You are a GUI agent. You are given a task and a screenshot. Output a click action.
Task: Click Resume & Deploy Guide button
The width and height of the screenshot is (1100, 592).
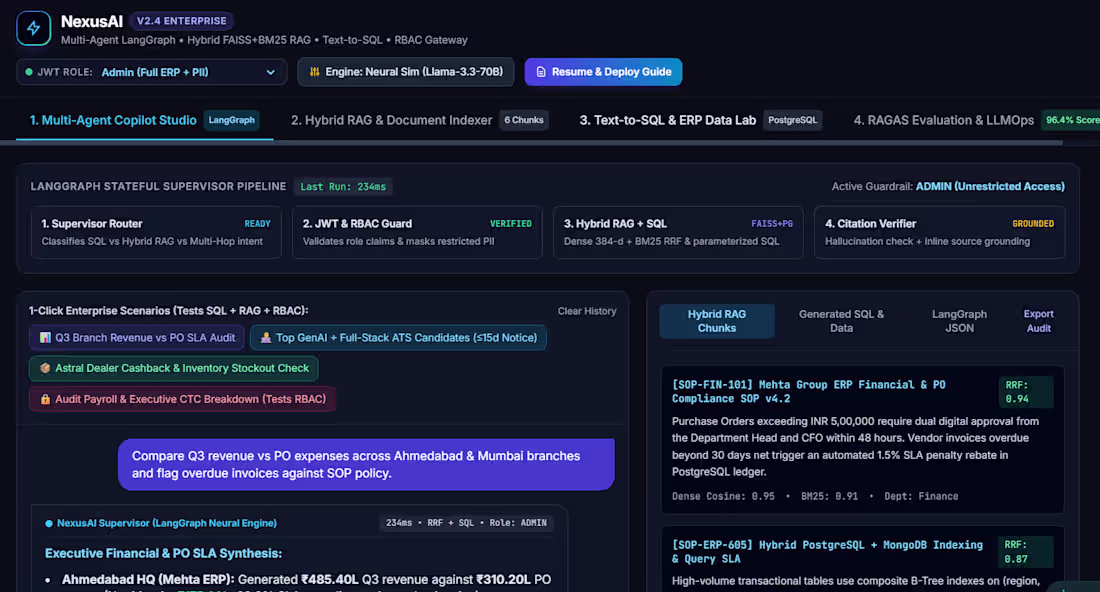603,72
